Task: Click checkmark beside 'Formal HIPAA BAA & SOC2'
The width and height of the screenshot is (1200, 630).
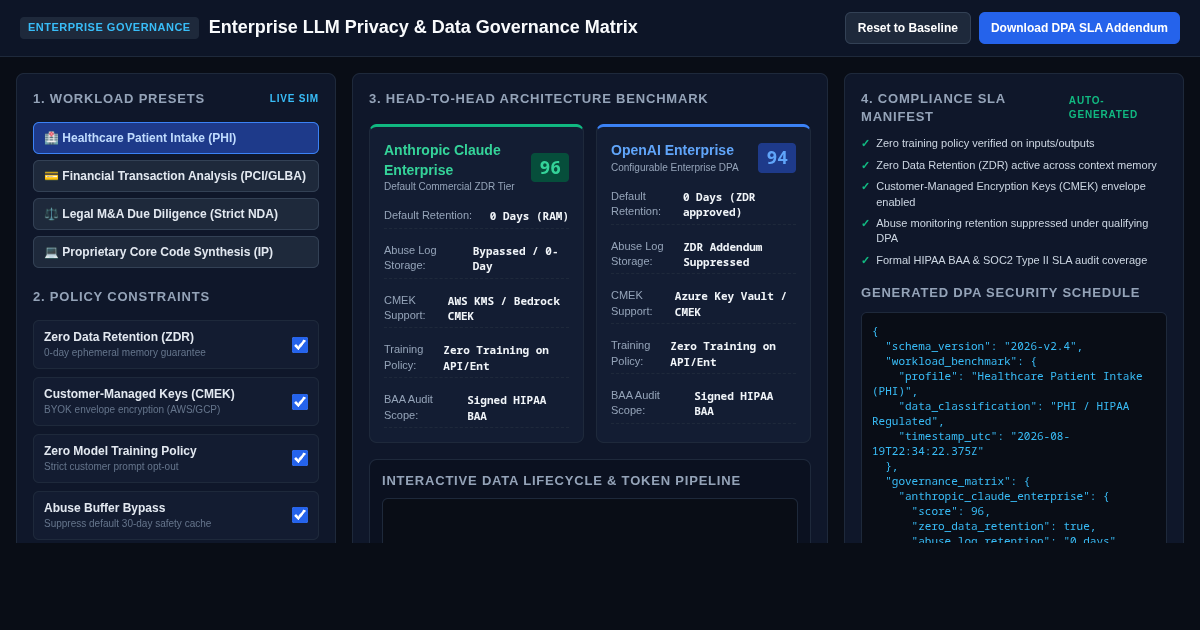Action: pyautogui.click(x=866, y=260)
